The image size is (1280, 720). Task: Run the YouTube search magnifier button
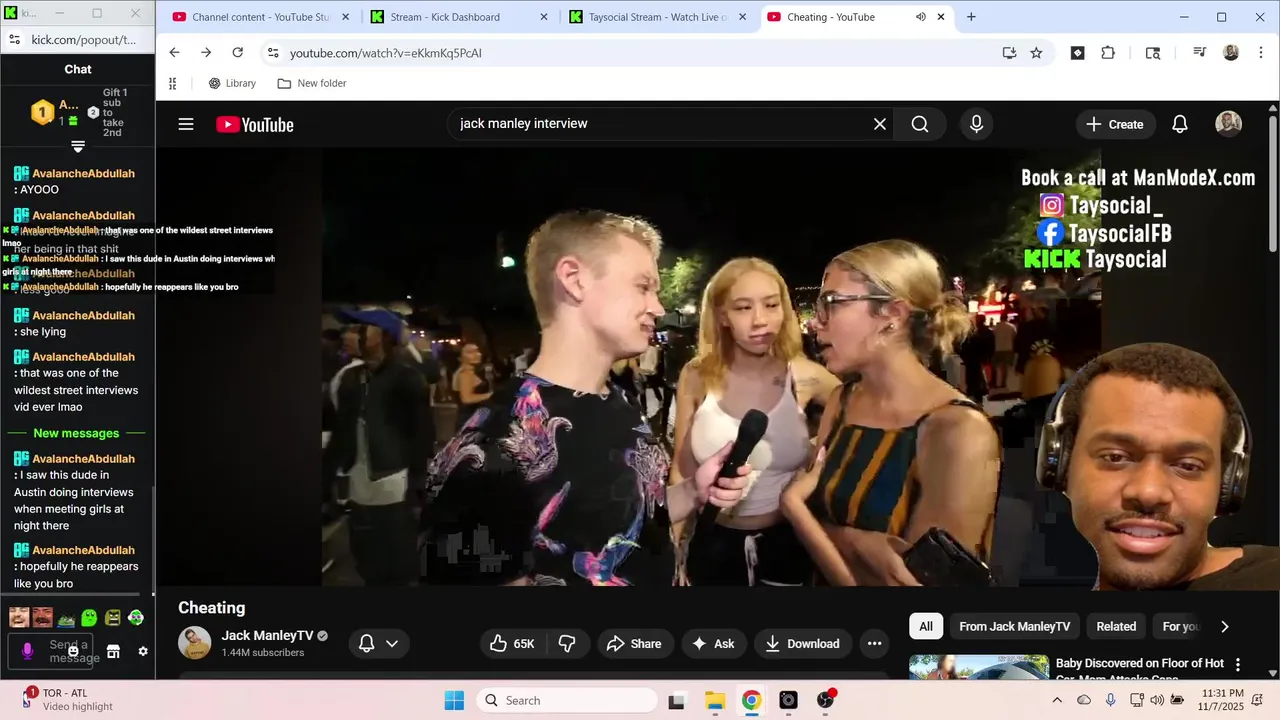920,124
